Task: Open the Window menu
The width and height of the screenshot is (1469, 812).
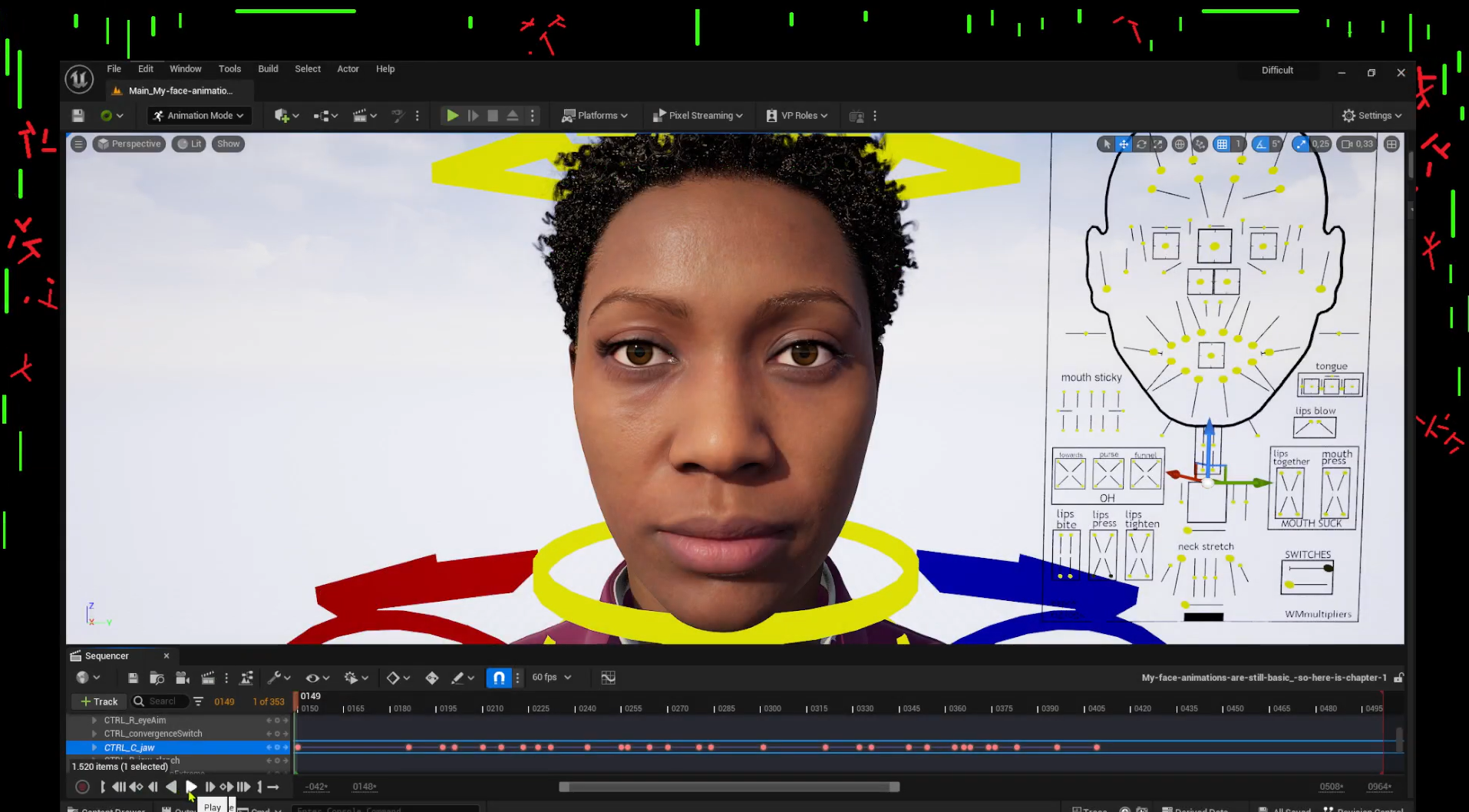Action: [186, 69]
